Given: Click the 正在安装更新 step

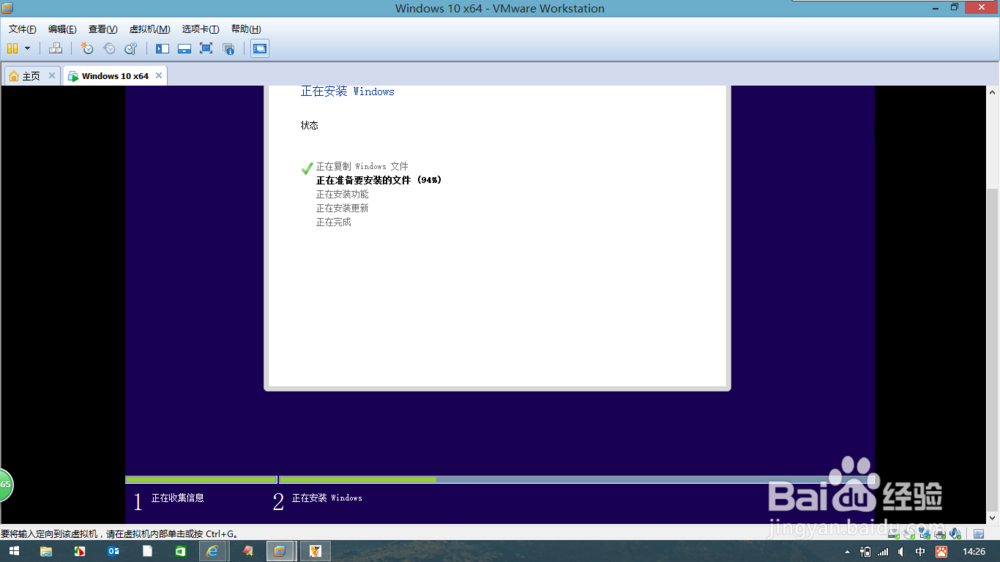Looking at the screenshot, I should click(342, 208).
